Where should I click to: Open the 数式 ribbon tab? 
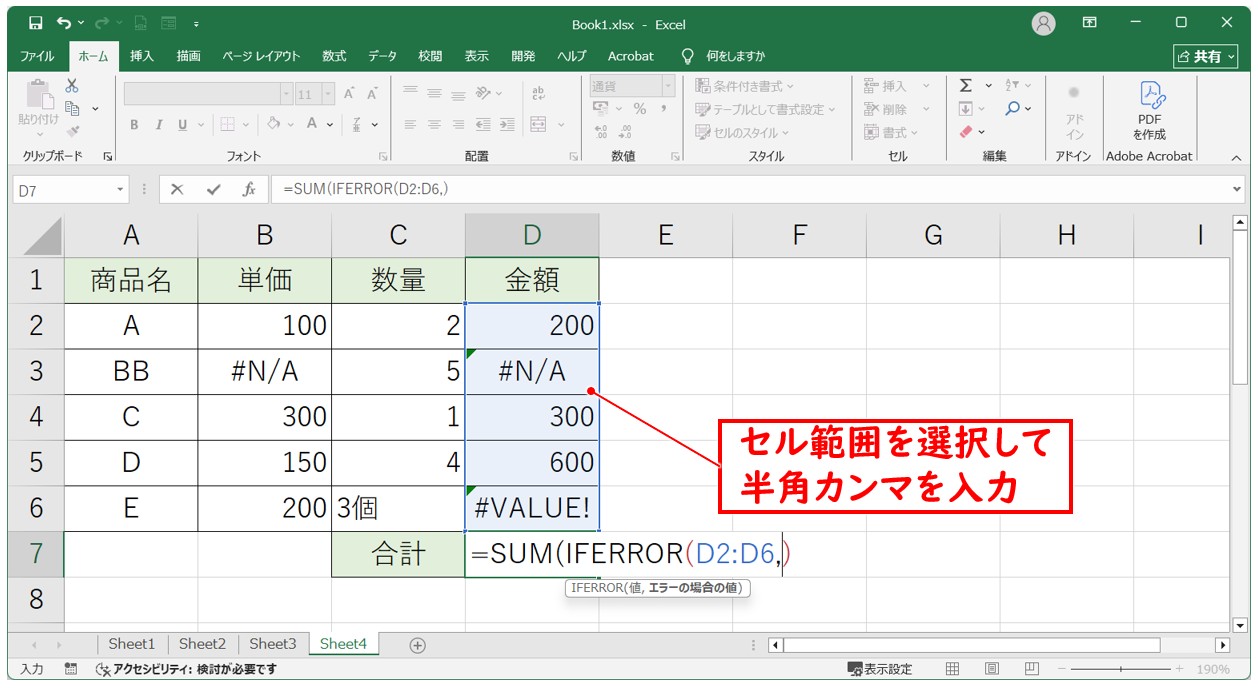click(x=334, y=56)
